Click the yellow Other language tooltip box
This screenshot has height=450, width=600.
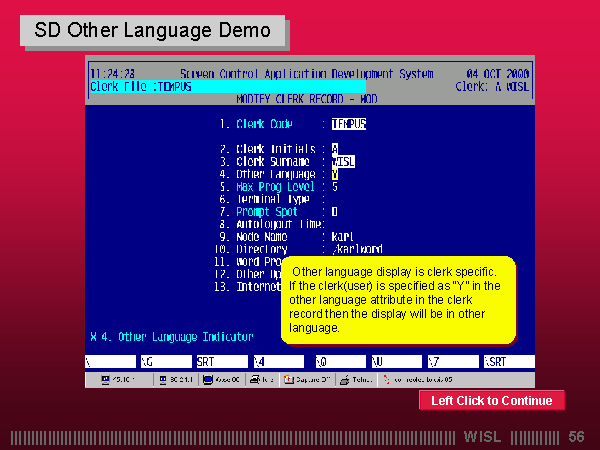398,300
